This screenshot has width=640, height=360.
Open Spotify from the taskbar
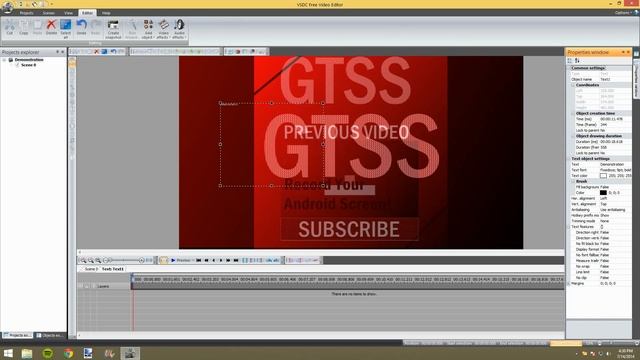[48, 353]
